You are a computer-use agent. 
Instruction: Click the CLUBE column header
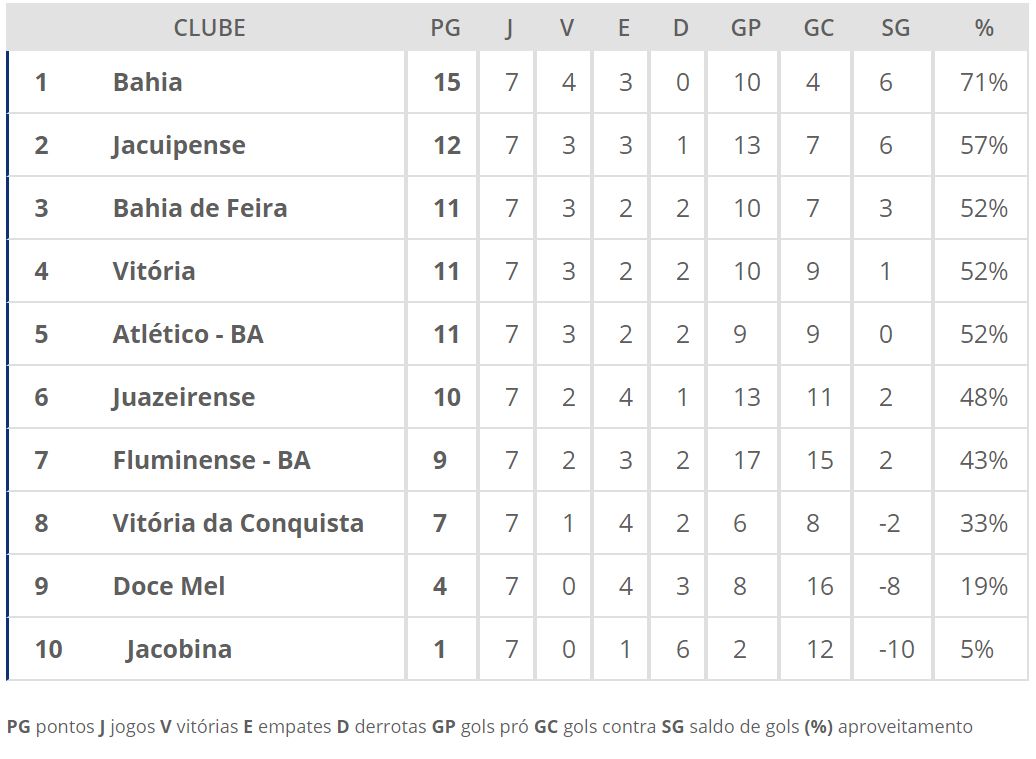click(x=209, y=28)
